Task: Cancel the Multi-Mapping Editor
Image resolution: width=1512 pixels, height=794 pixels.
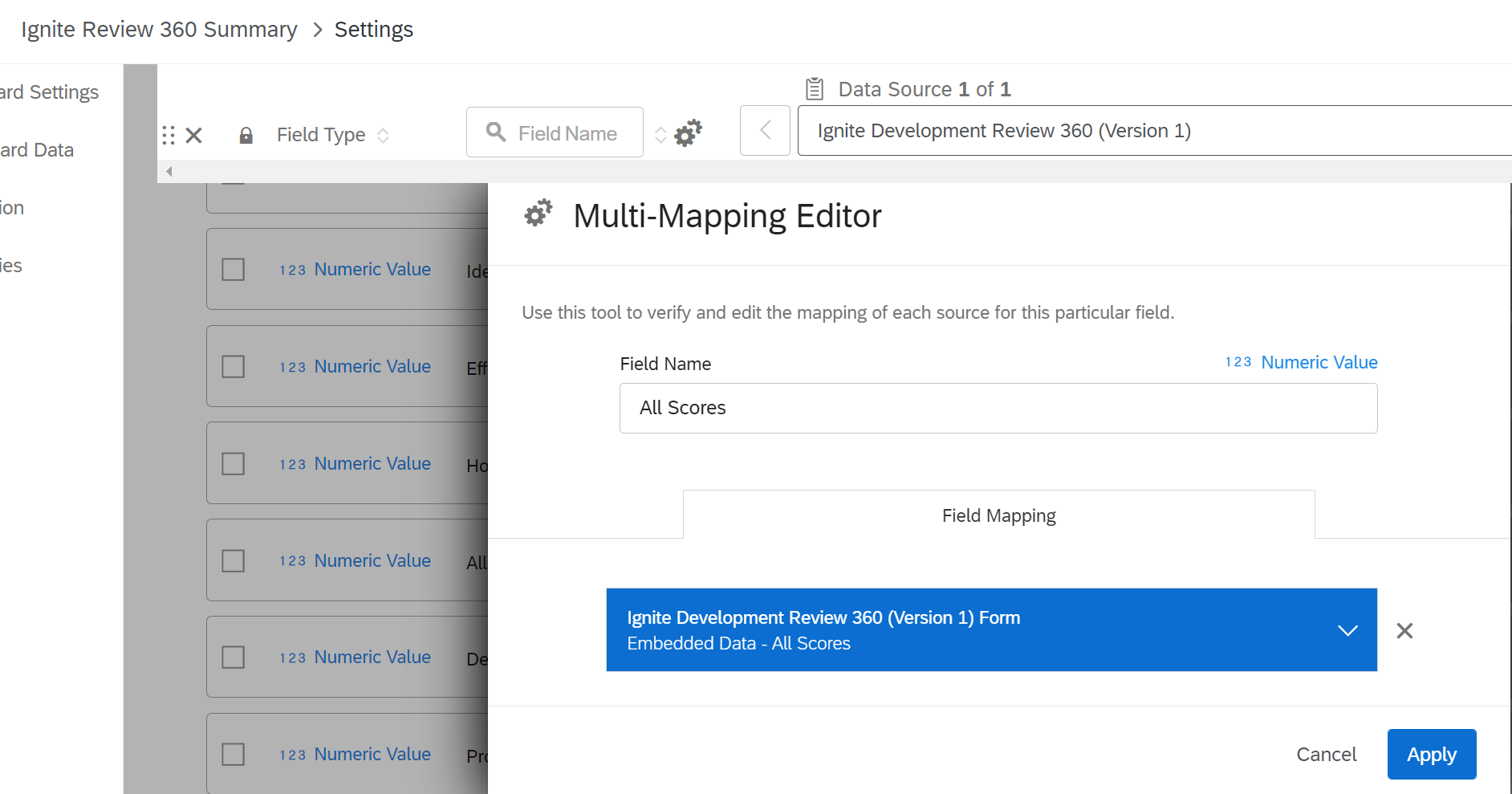Action: coord(1327,754)
